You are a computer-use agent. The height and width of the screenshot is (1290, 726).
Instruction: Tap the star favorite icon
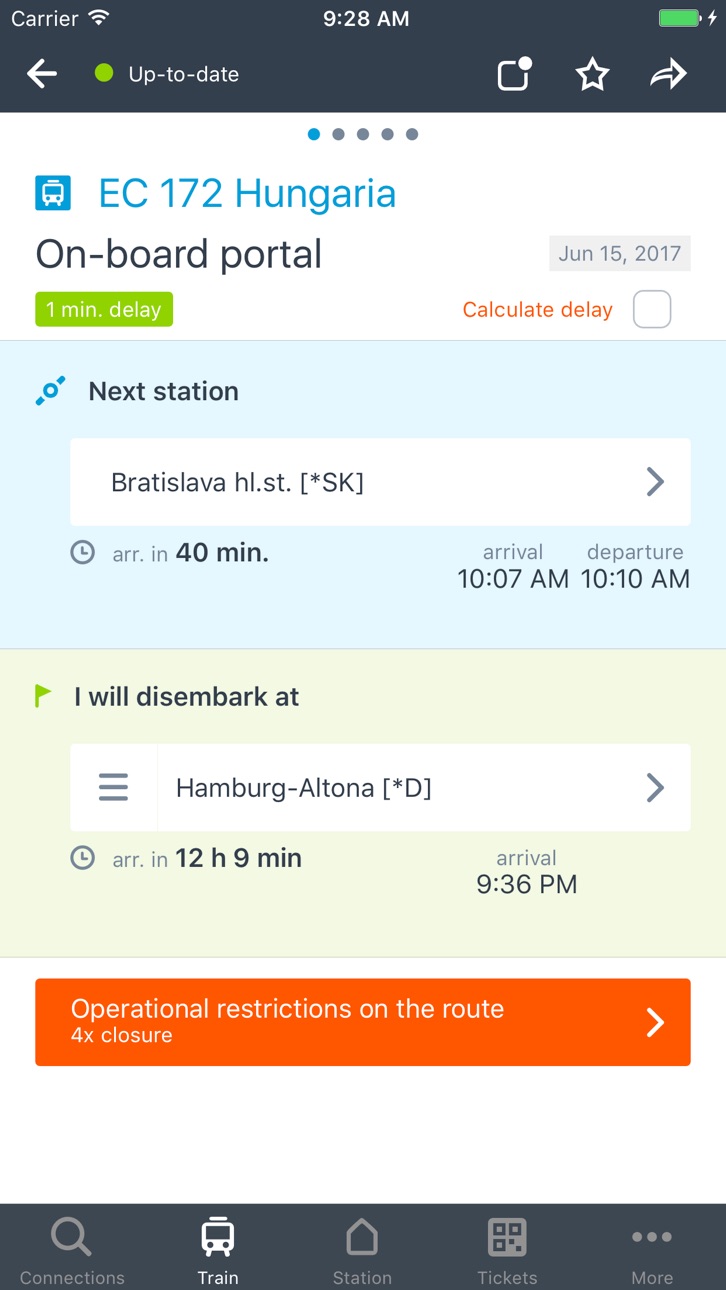(x=592, y=74)
